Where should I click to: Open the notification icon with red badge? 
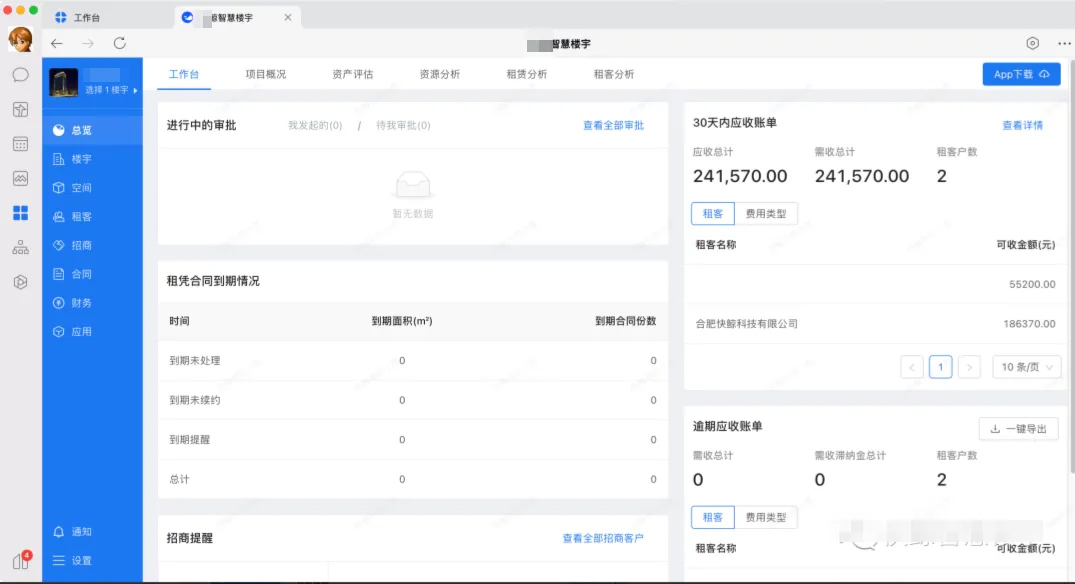pos(21,561)
